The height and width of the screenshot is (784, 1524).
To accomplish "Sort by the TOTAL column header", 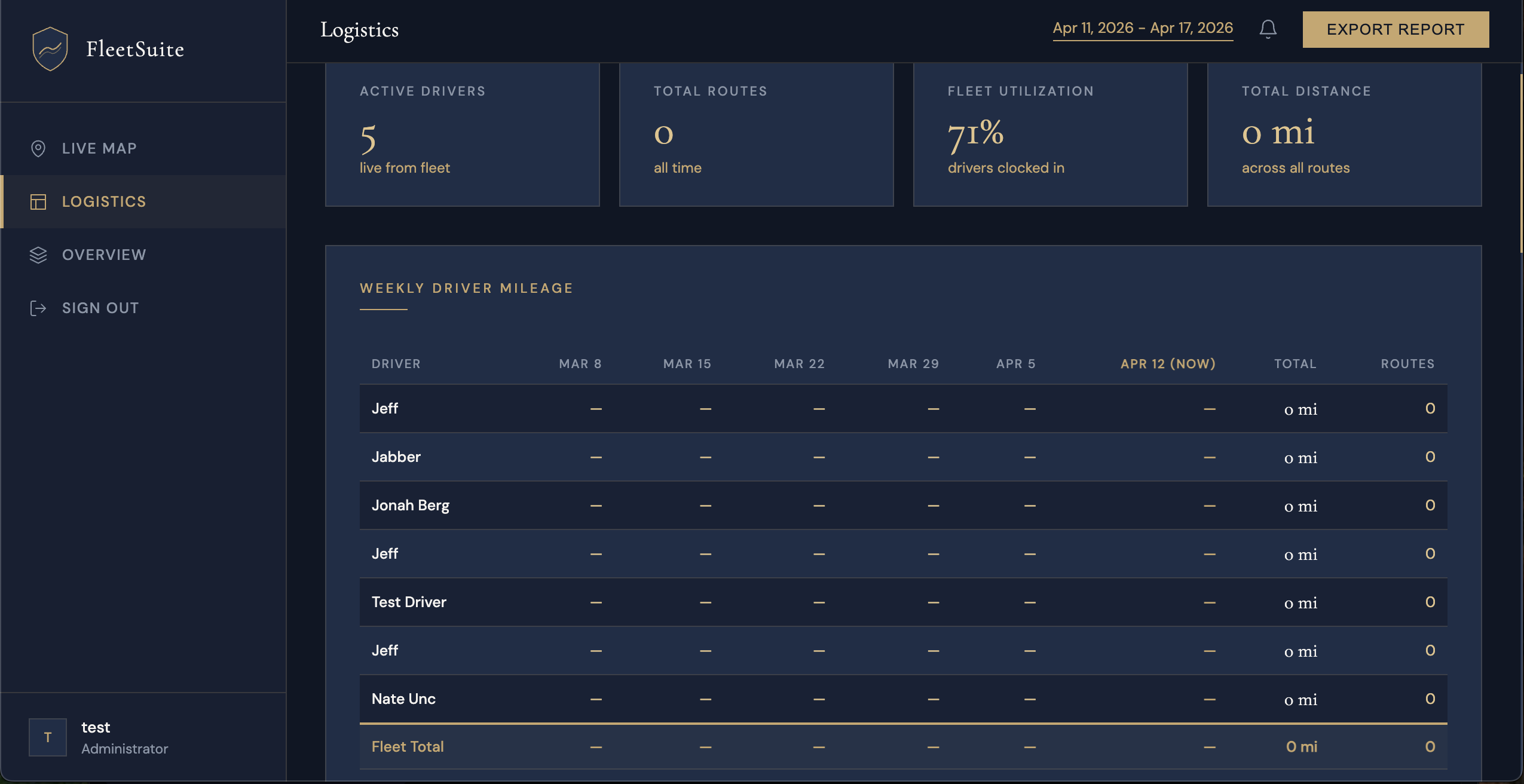I will [1295, 363].
